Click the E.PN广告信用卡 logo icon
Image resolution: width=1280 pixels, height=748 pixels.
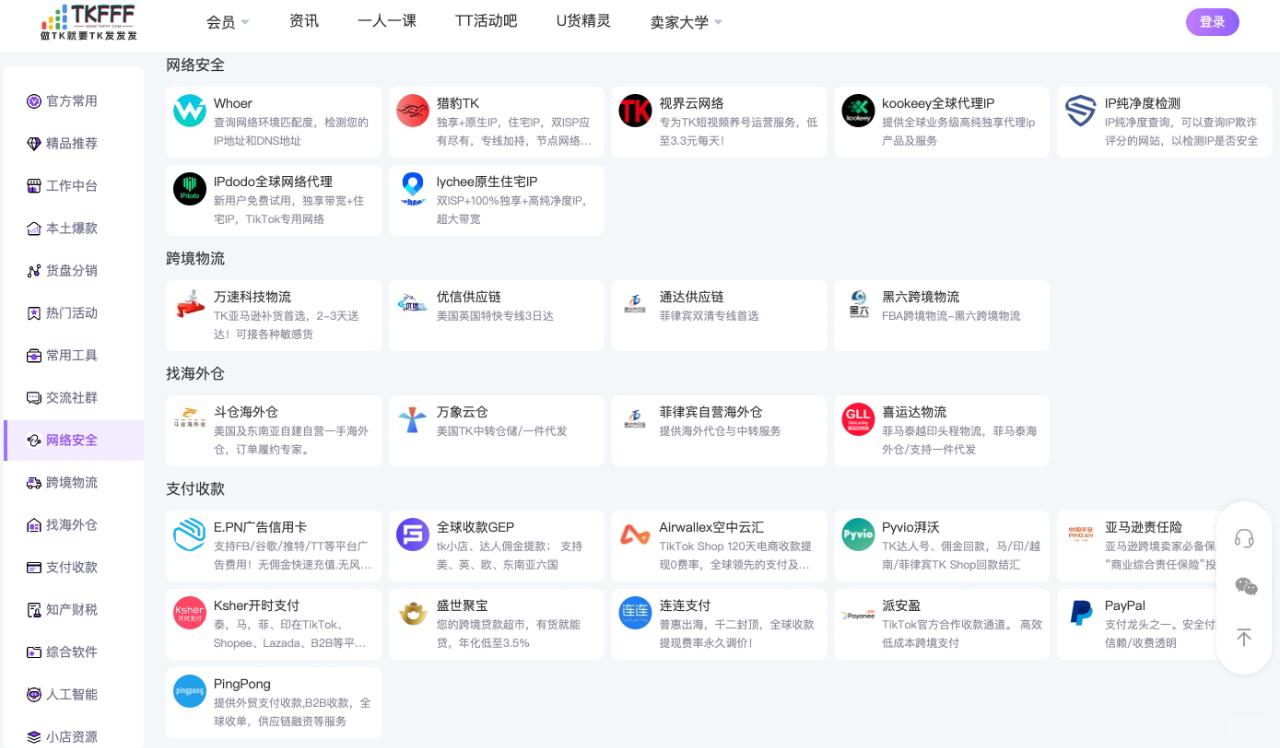tap(190, 535)
